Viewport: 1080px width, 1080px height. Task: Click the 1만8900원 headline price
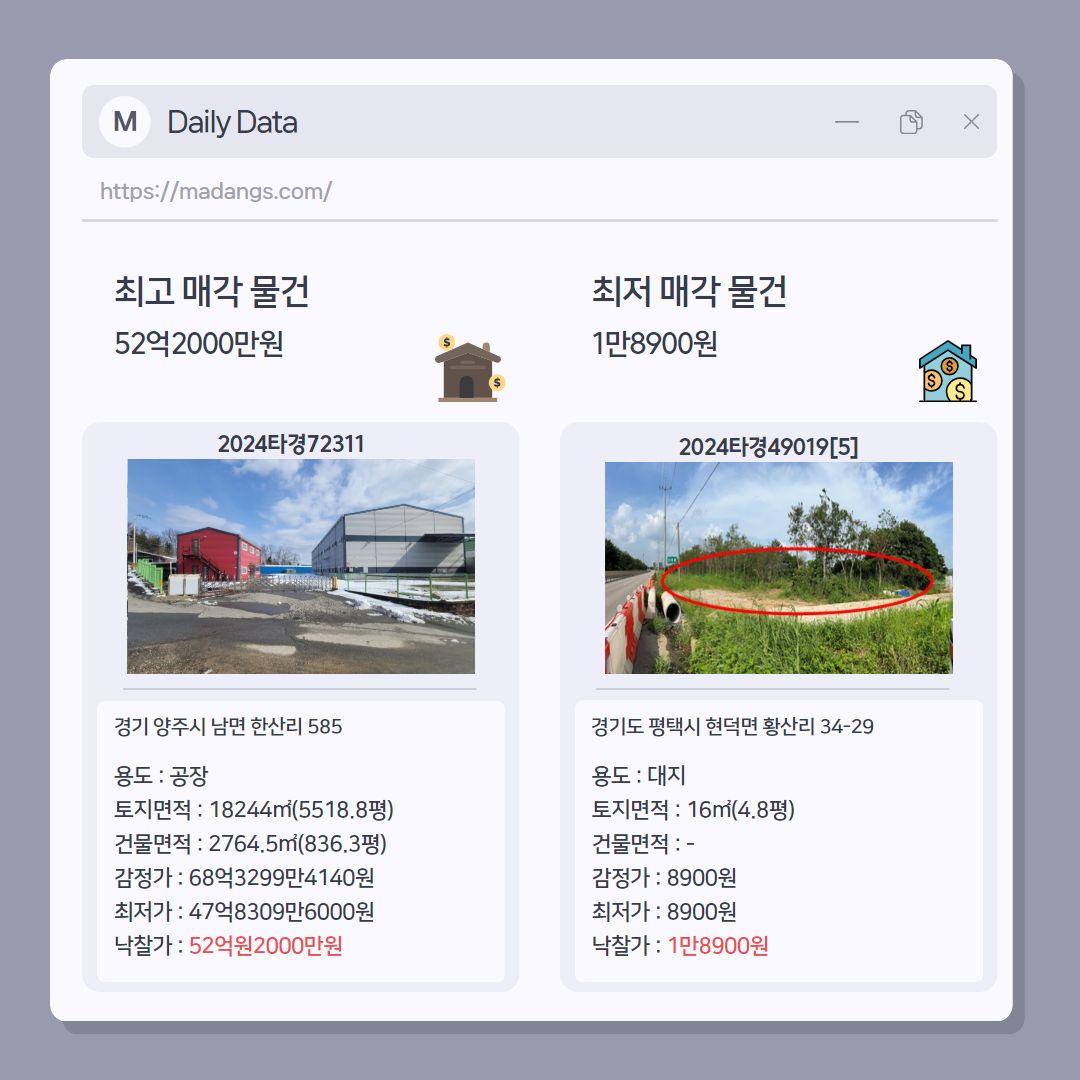655,343
